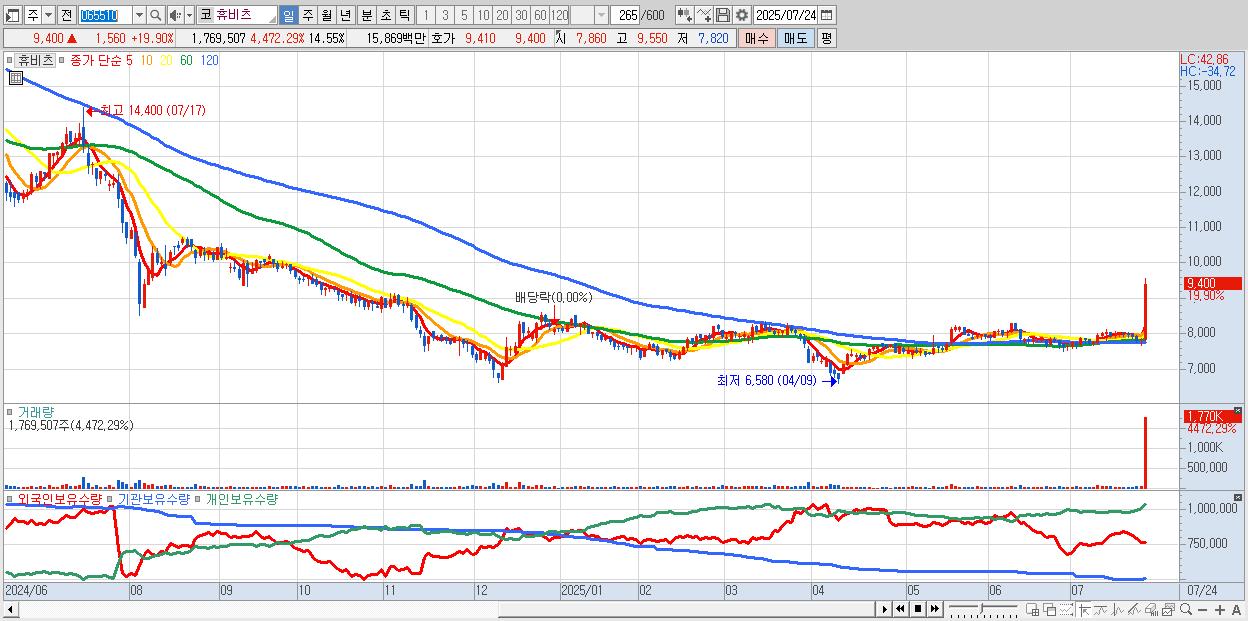Click the bar count field showing 265
The height and width of the screenshot is (621, 1248).
(624, 15)
